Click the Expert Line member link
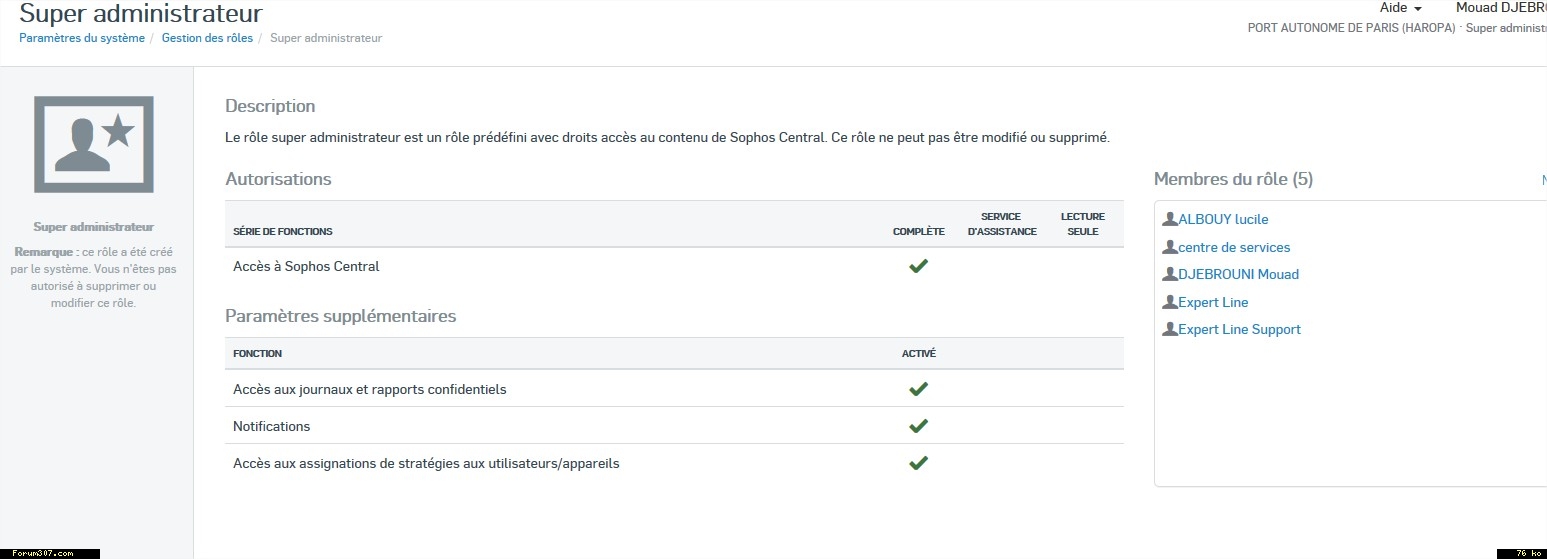This screenshot has width=1547, height=559. coord(1213,302)
